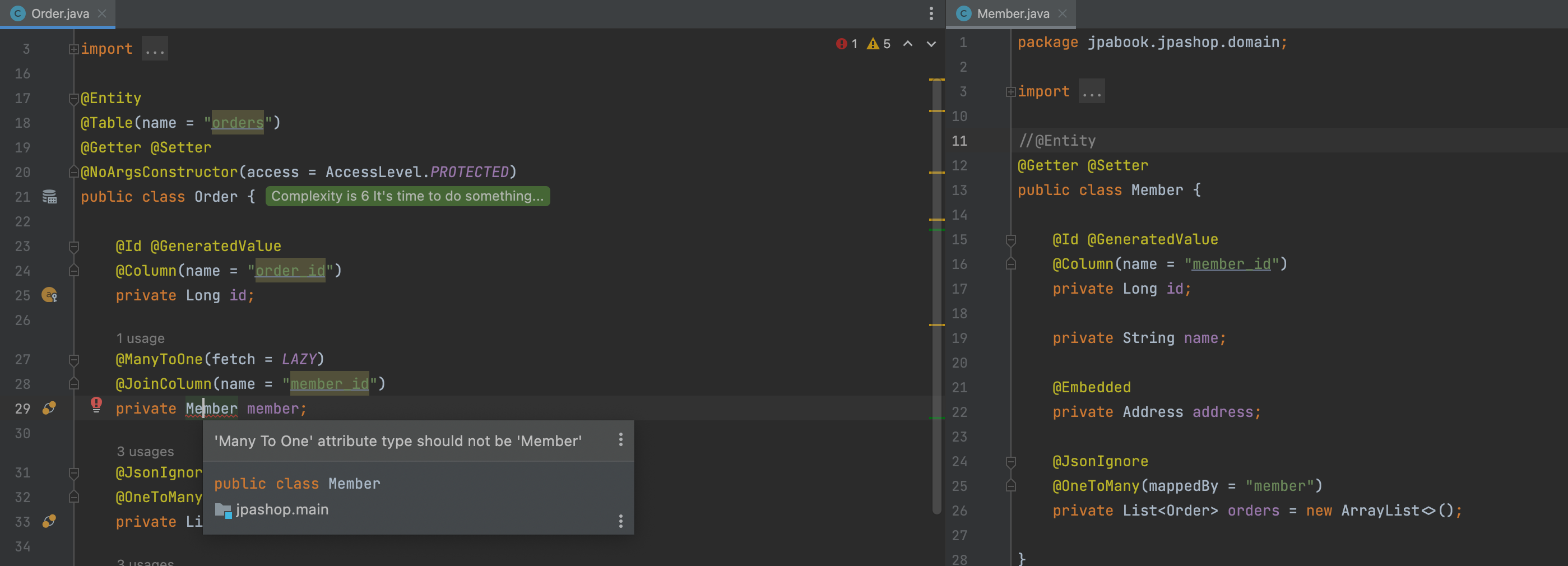Click the database table gutter icon beside class Order

point(49,197)
